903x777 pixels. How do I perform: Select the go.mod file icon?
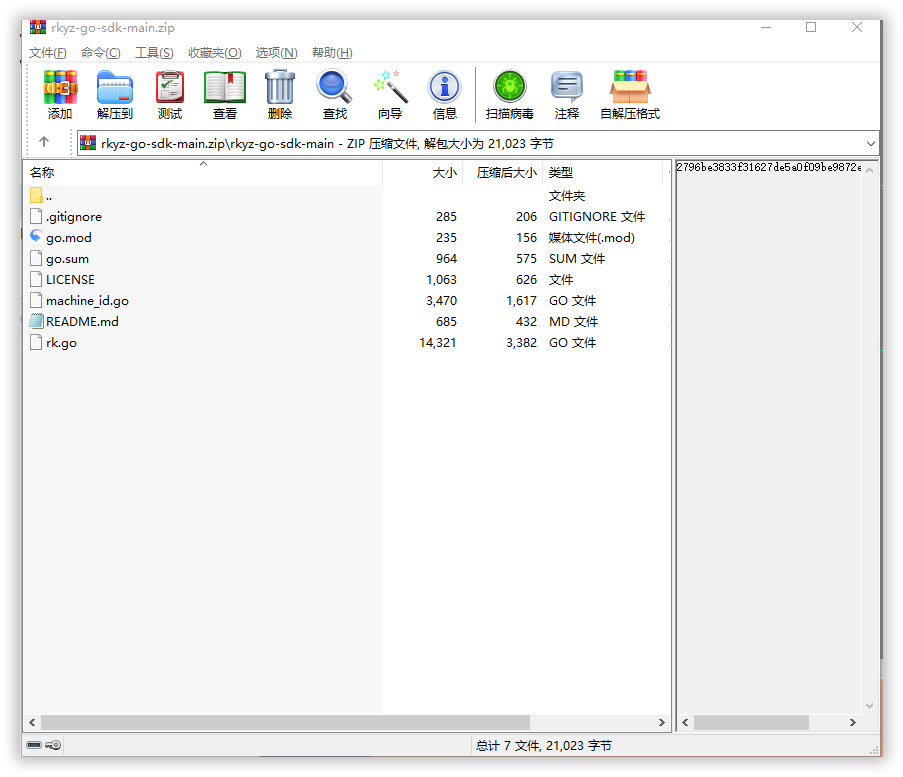point(36,237)
